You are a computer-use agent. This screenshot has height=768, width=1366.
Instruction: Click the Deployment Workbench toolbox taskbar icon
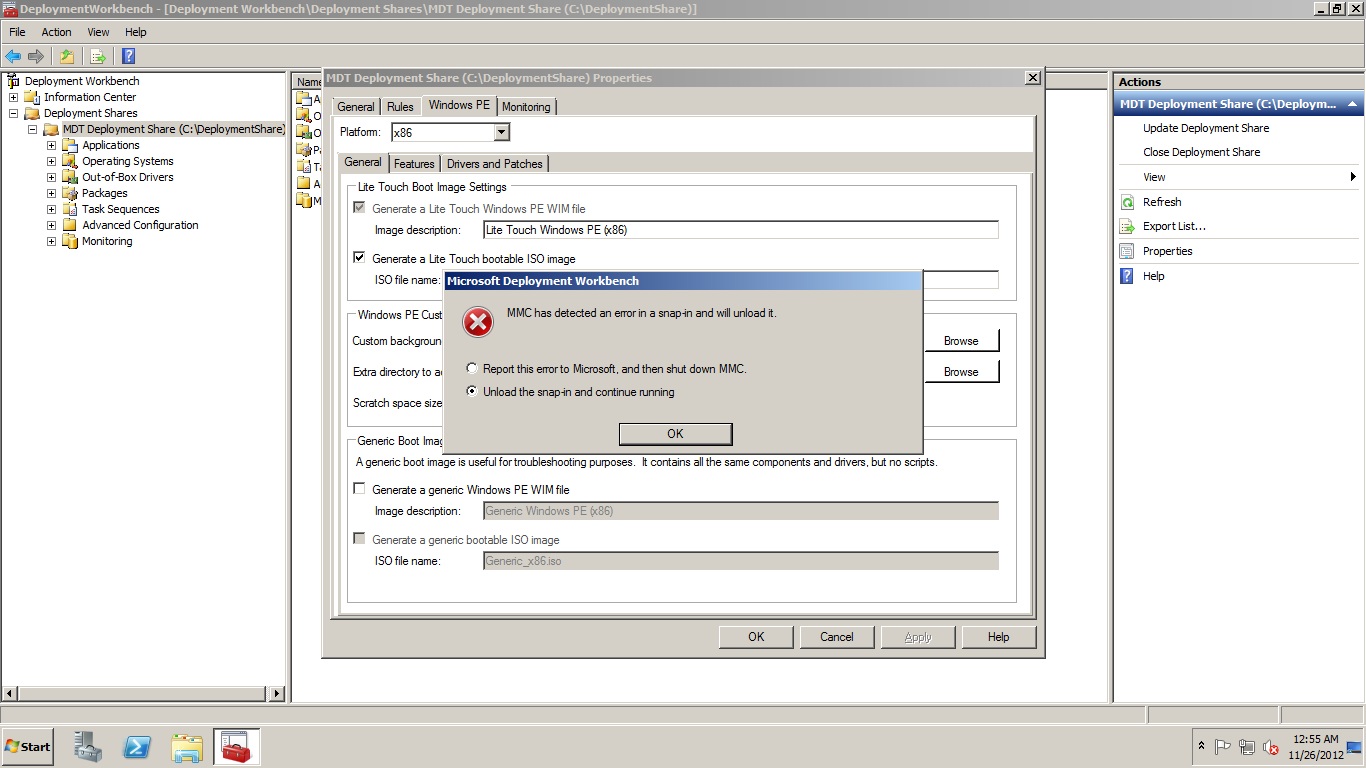pos(236,747)
